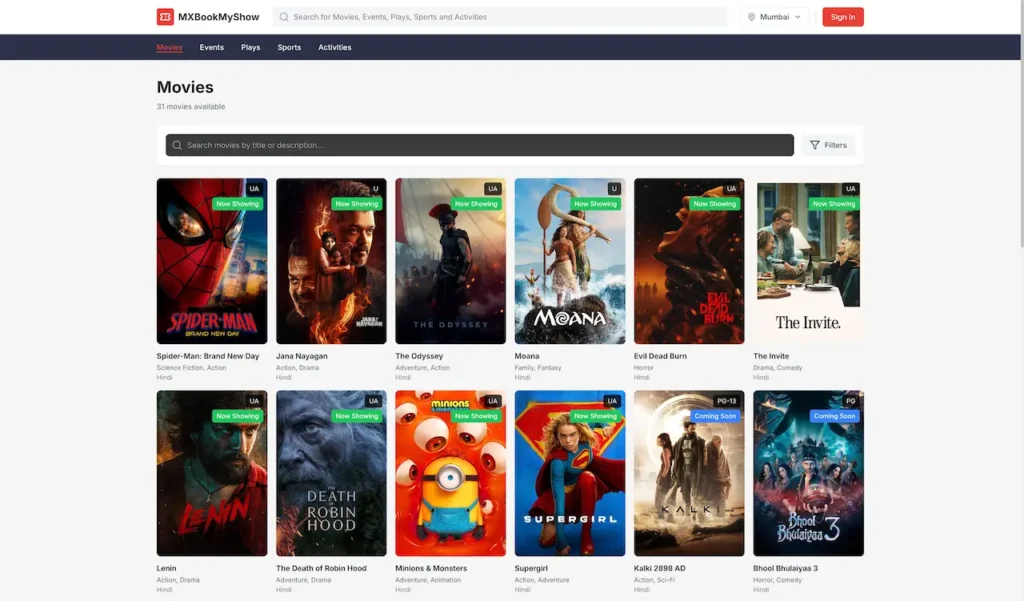Viewport: 1024px width, 601px height.
Task: Open the Moana poster
Action: pos(569,261)
